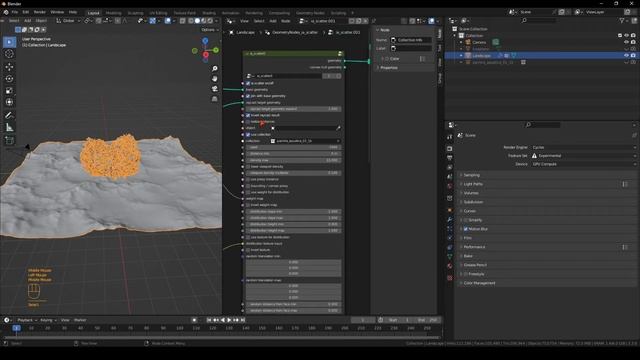Open the Edit menu
The height and width of the screenshot is (360, 640).
[x=26, y=12]
